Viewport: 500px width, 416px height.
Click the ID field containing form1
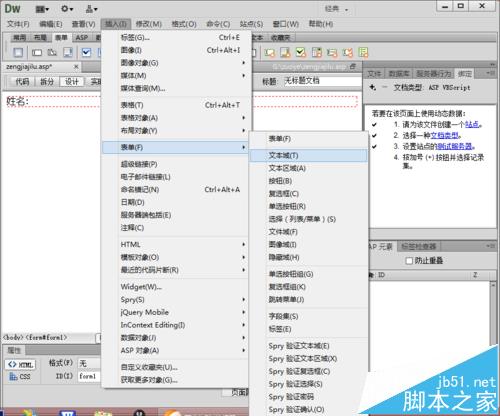click(89, 376)
